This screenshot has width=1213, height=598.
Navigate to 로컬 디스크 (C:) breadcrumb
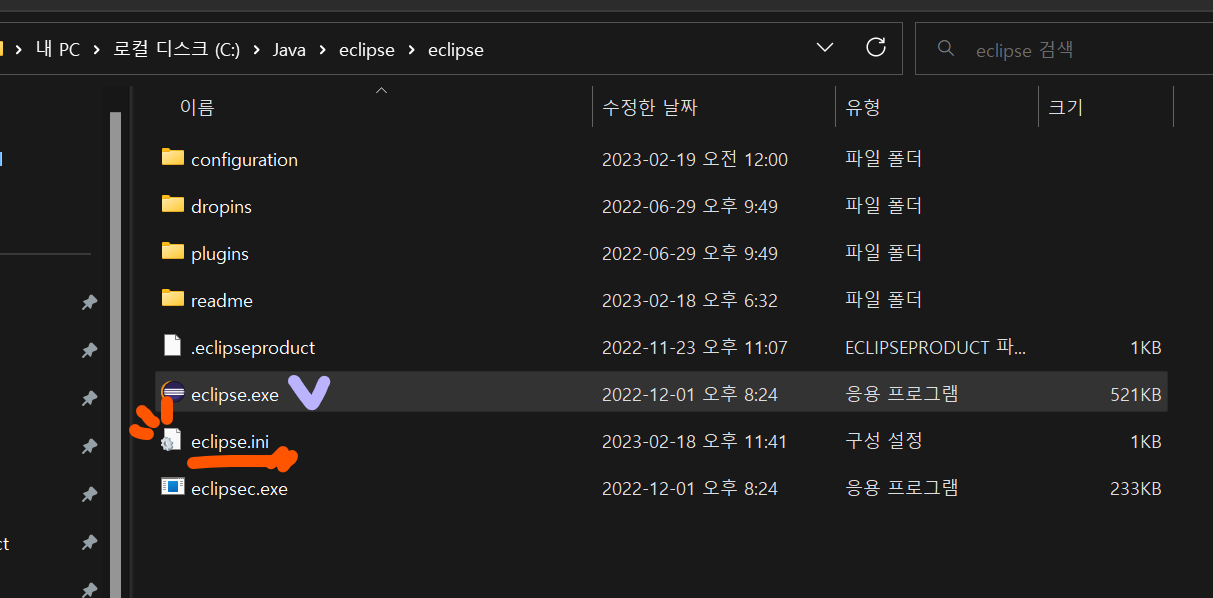pos(177,49)
